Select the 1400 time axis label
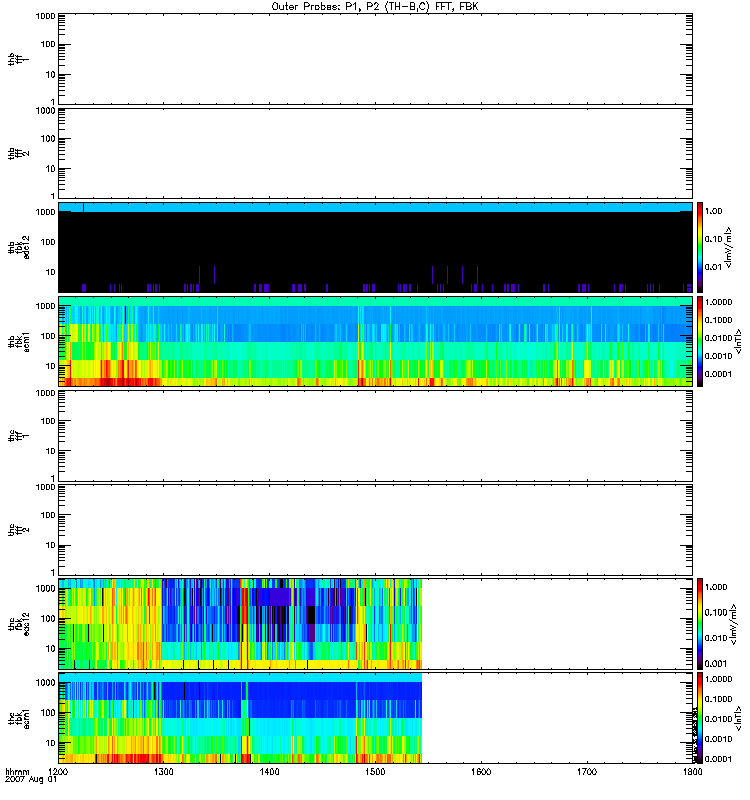The height and width of the screenshot is (800, 750). [x=269, y=771]
